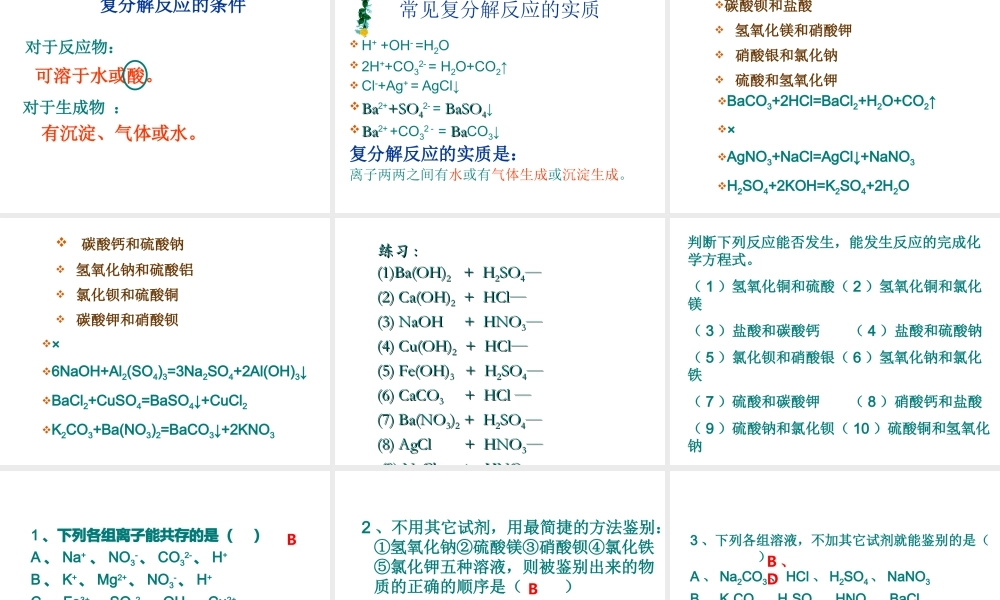
Task: Click the equation Ba²⁺+CO₃²⁻=BaCO₃↓
Action: click(430, 132)
